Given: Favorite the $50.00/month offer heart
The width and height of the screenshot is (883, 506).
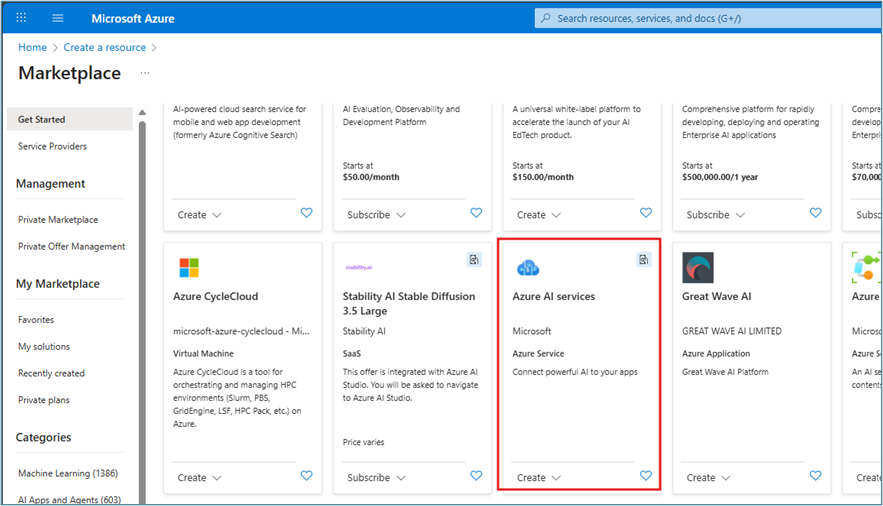Looking at the screenshot, I should click(476, 213).
